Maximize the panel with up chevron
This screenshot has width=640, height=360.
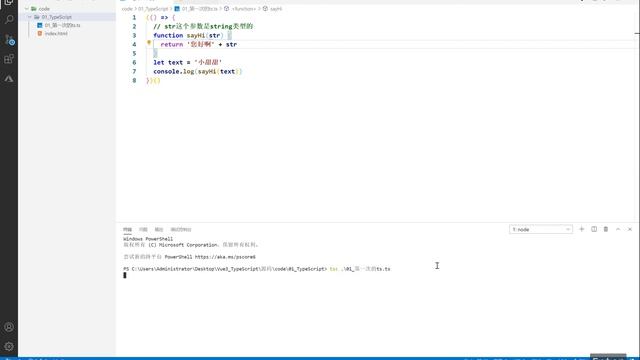(618, 229)
